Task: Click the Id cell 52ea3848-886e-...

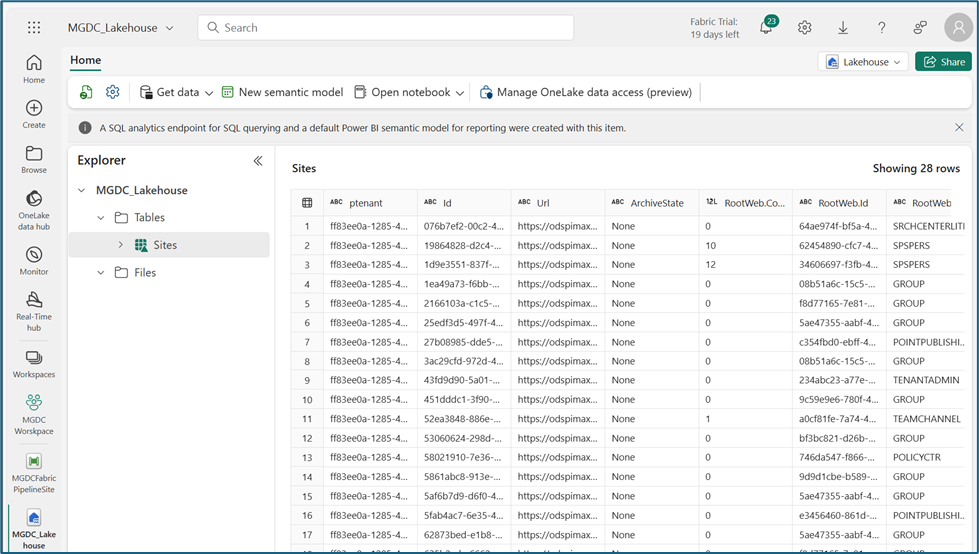Action: click(x=462, y=418)
